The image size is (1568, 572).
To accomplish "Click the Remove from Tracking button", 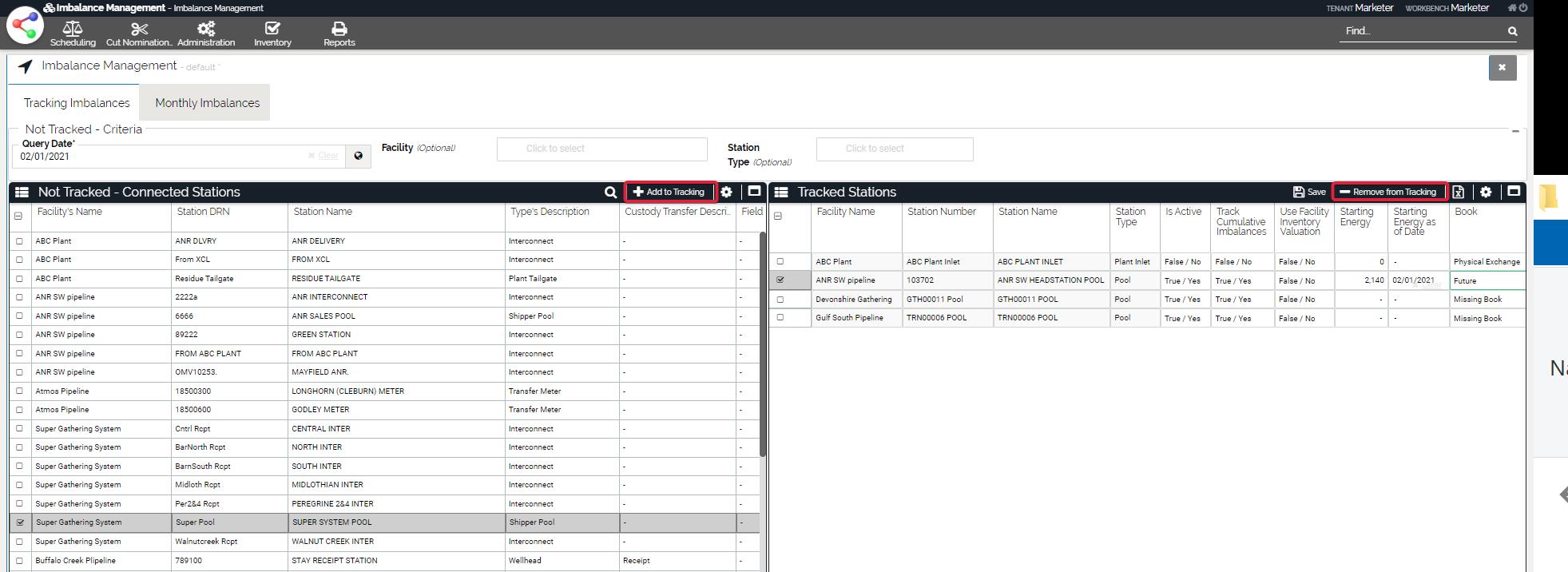I will click(1388, 192).
